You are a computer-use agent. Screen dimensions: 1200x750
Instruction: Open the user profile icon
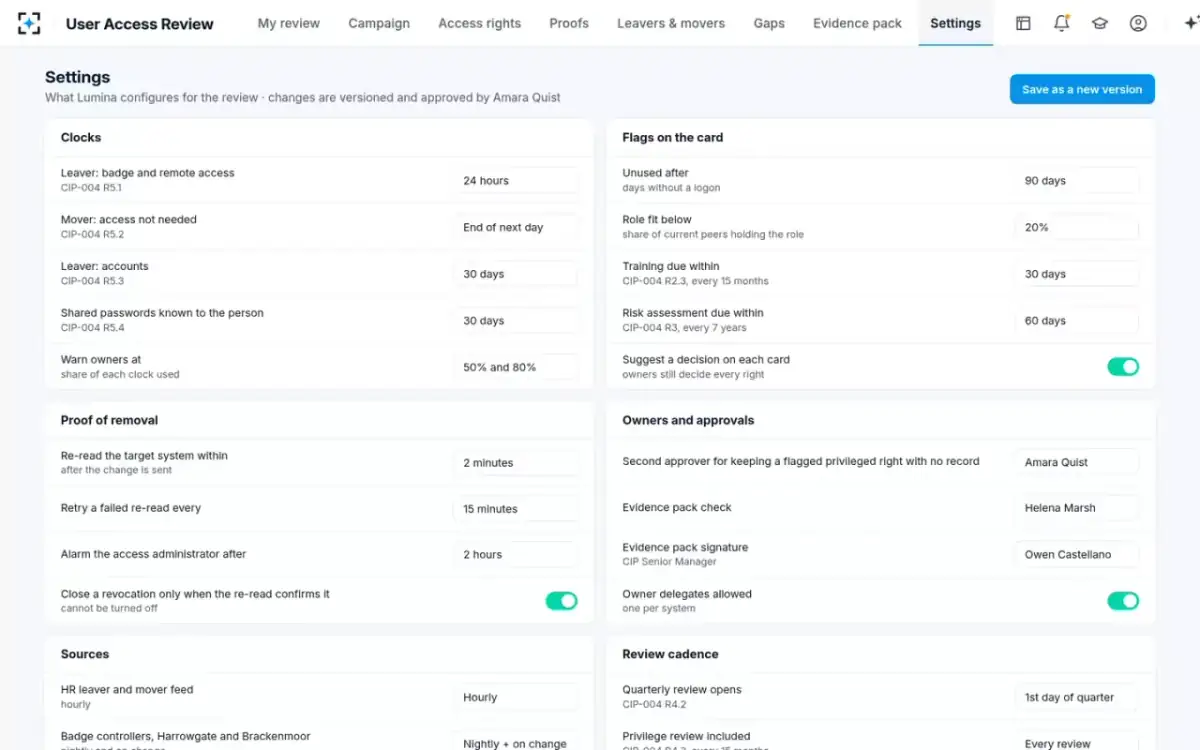coord(1138,23)
